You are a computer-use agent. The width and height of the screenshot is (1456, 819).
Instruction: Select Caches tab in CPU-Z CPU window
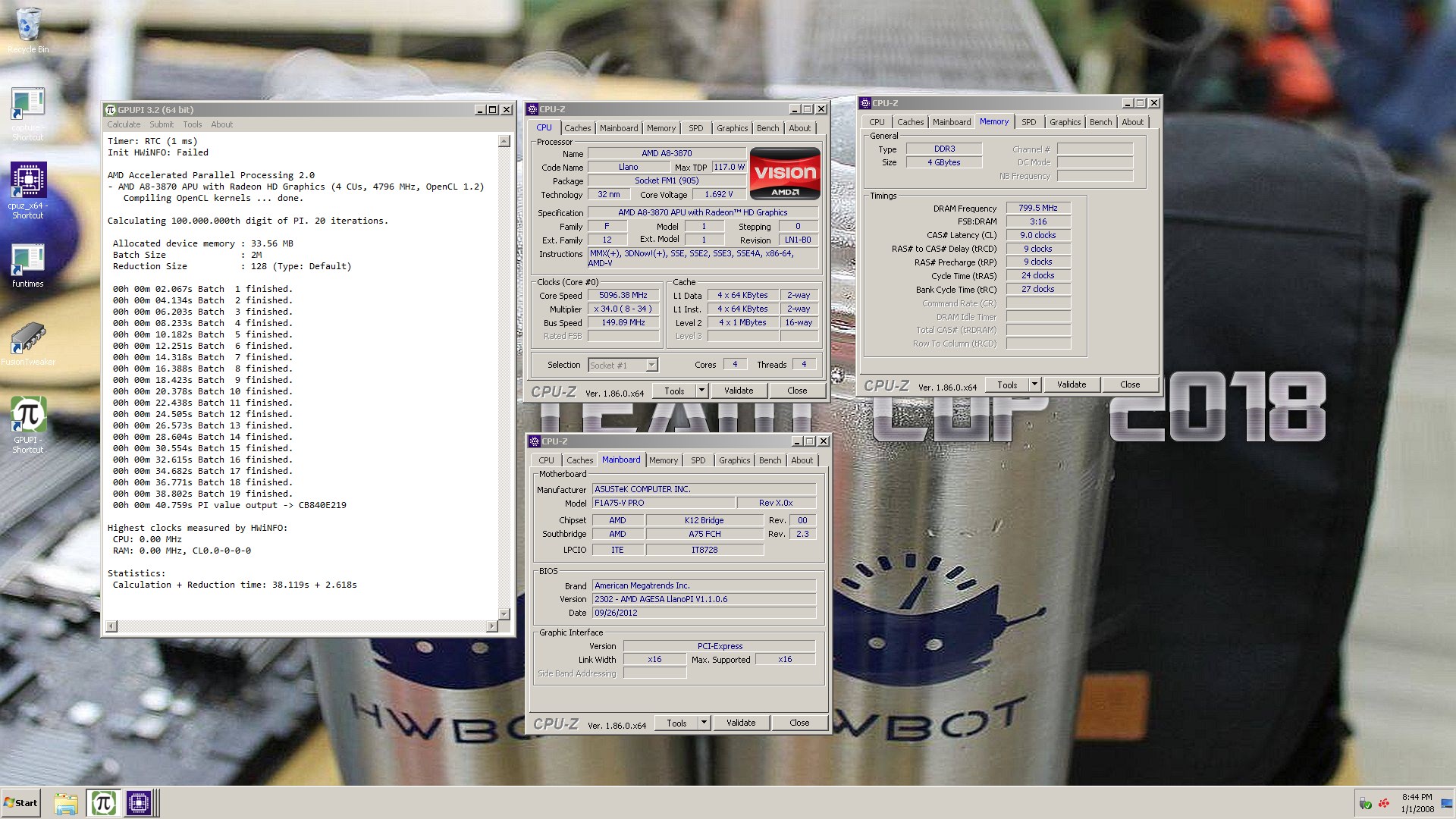tap(577, 128)
